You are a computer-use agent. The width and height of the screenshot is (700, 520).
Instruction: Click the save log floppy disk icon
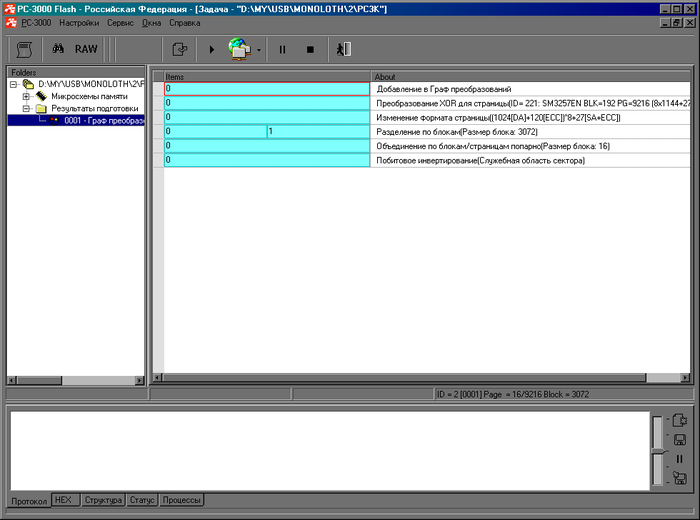pyautogui.click(x=679, y=439)
